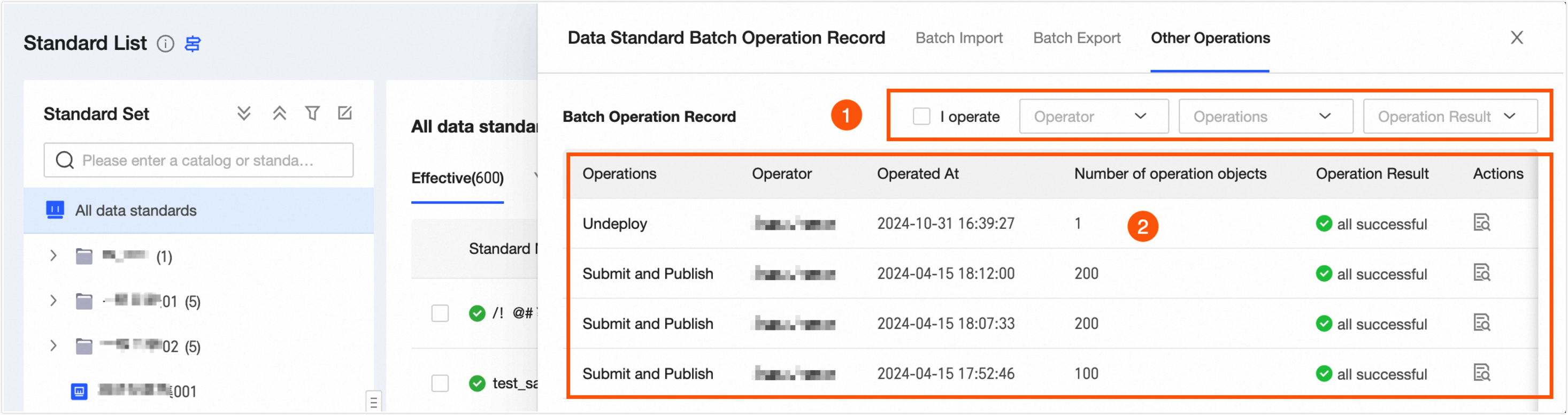Click timestamp 2024-10-31 16:39:27

(x=946, y=224)
